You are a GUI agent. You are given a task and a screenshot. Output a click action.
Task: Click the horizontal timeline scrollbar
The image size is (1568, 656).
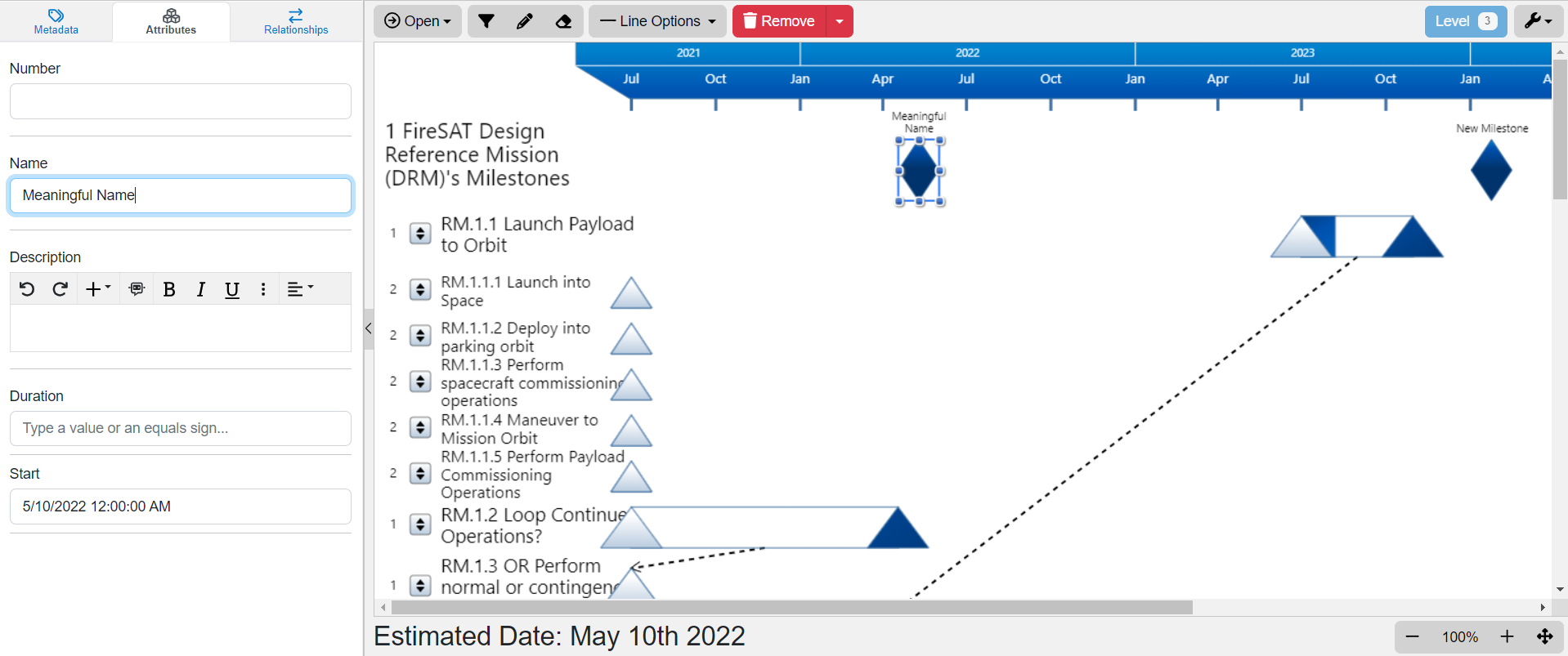pos(792,608)
